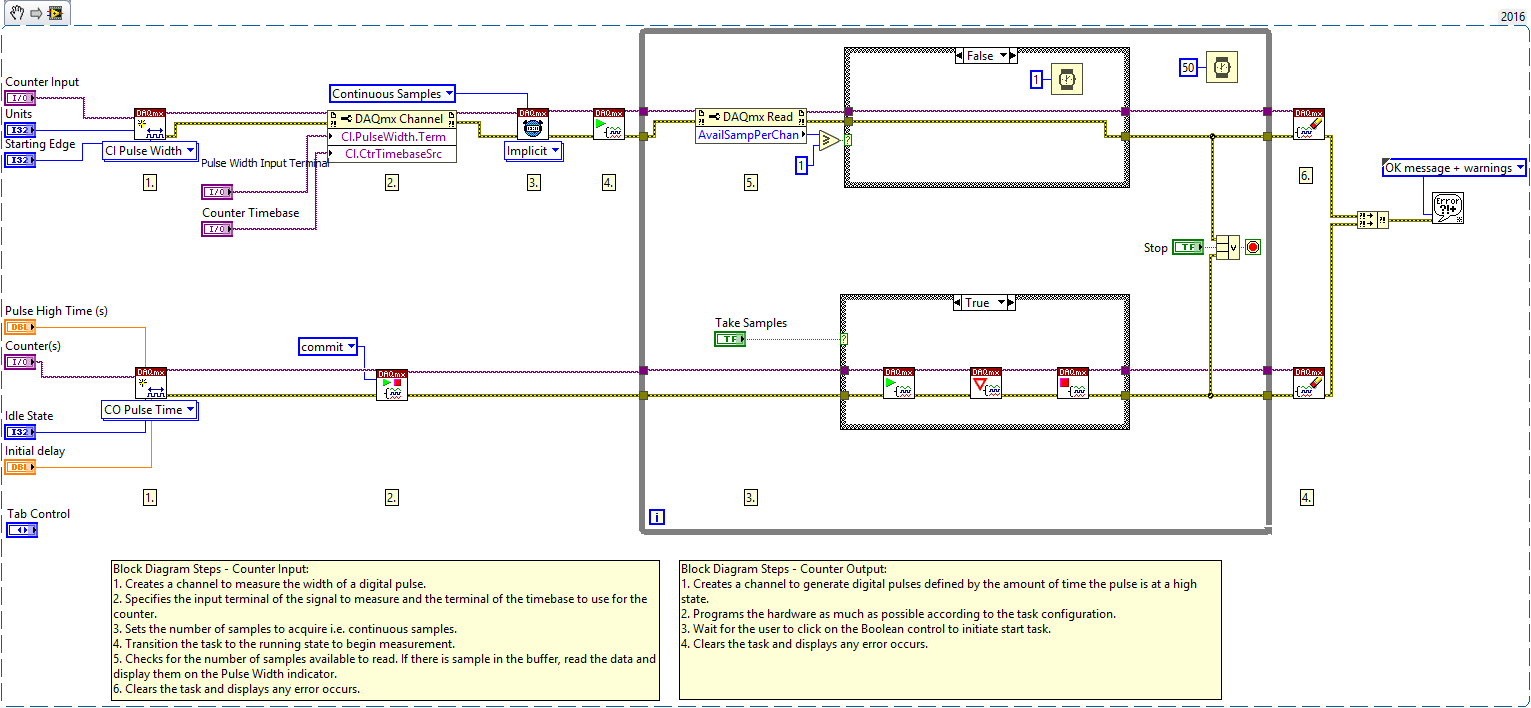The height and width of the screenshot is (708, 1531).
Task: Select the OK message + warnings option
Action: point(1454,168)
